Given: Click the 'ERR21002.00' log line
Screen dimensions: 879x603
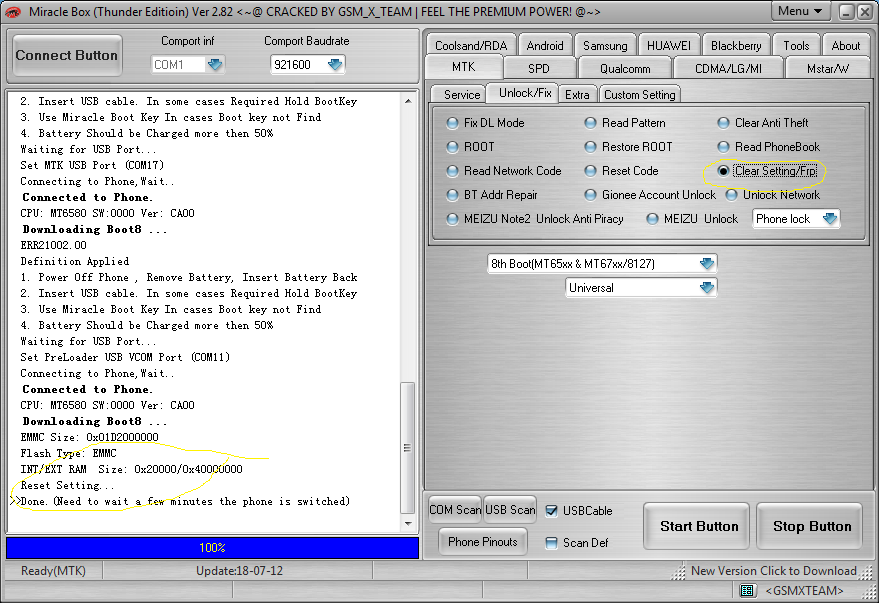Looking at the screenshot, I should coord(54,245).
